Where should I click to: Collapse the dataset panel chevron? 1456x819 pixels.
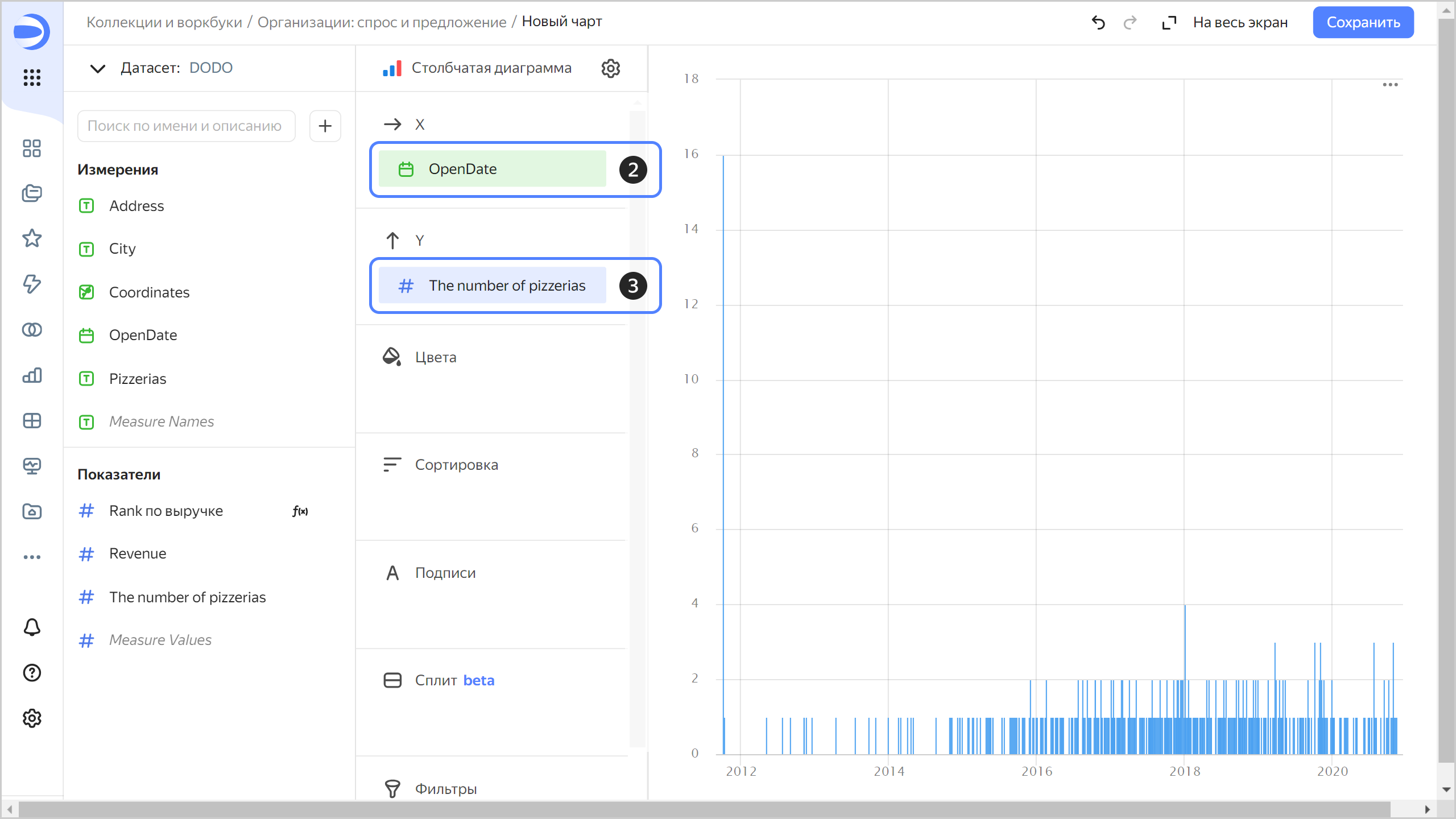tap(98, 68)
